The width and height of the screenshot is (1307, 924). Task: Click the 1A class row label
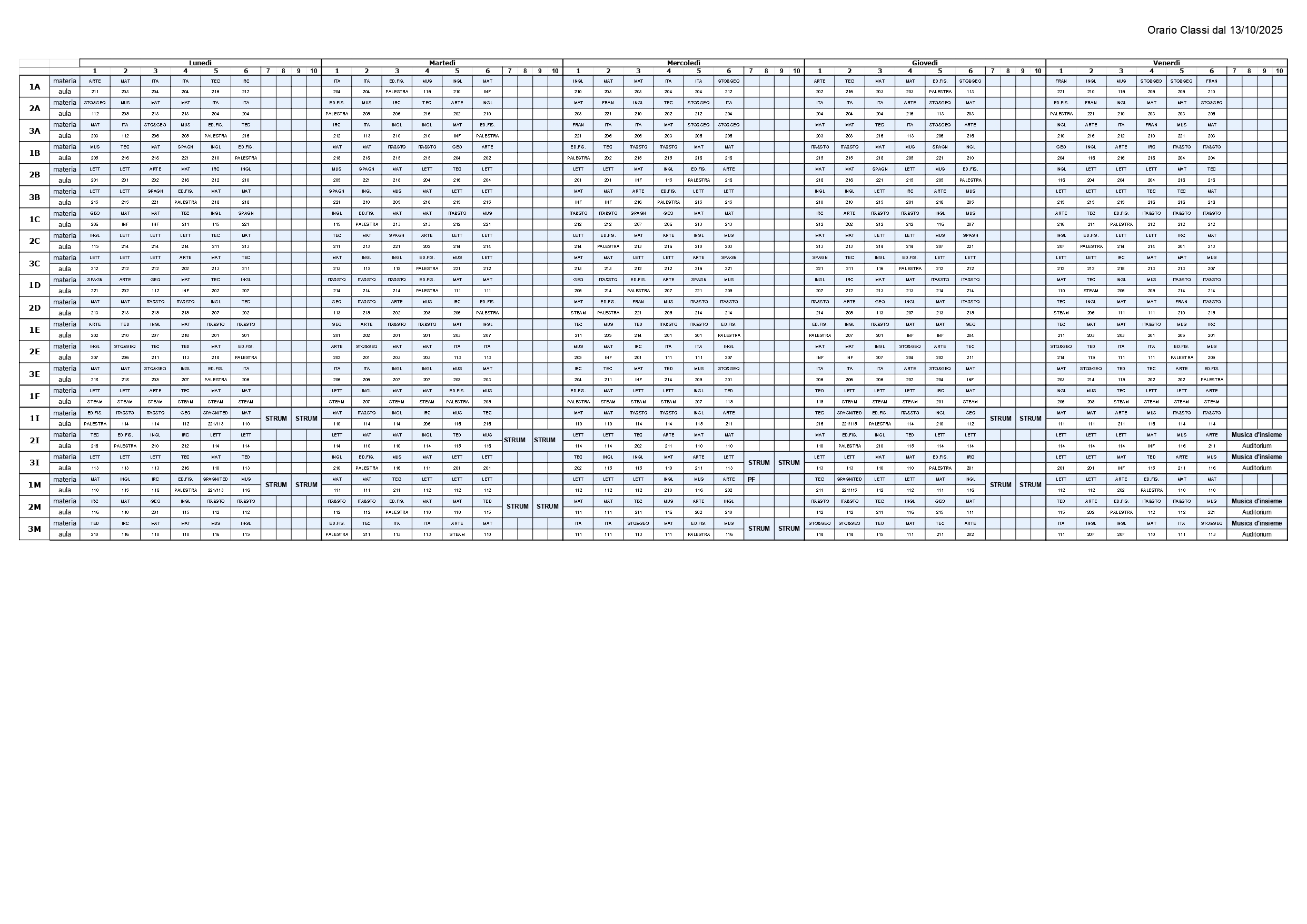(35, 86)
